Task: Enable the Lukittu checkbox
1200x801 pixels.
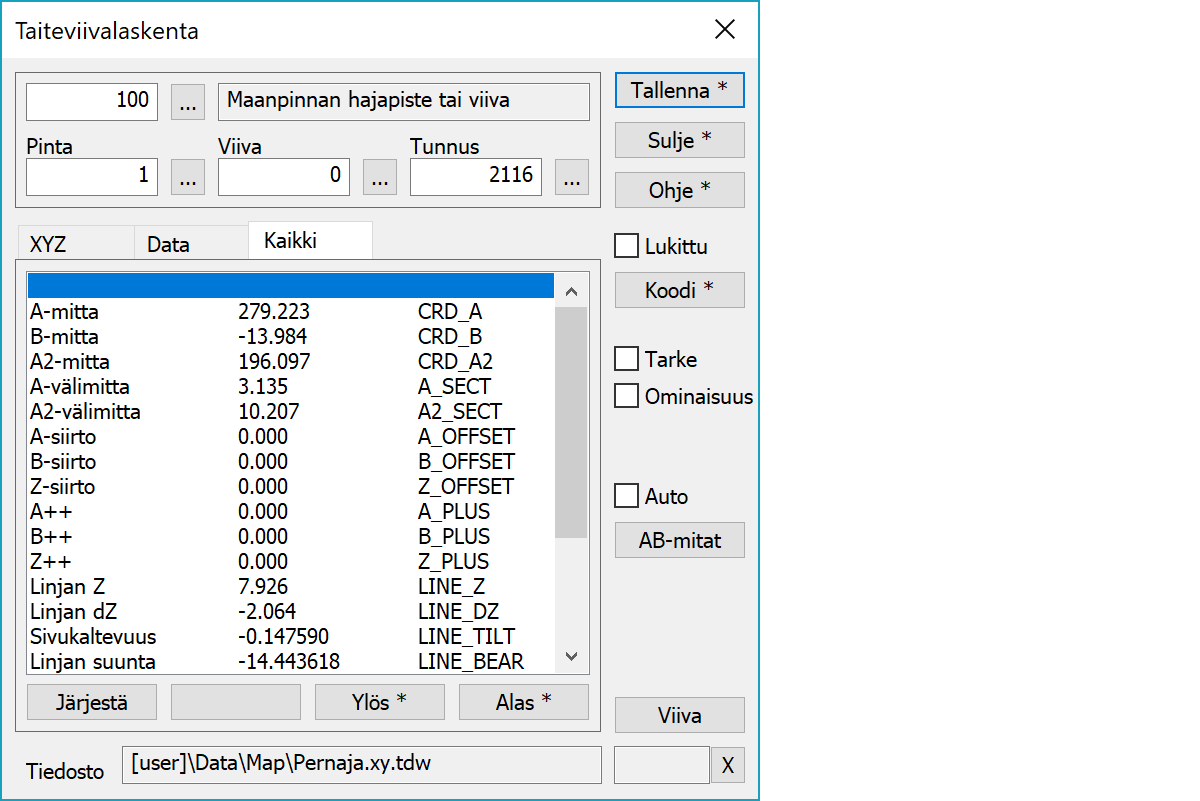Action: pyautogui.click(x=627, y=246)
